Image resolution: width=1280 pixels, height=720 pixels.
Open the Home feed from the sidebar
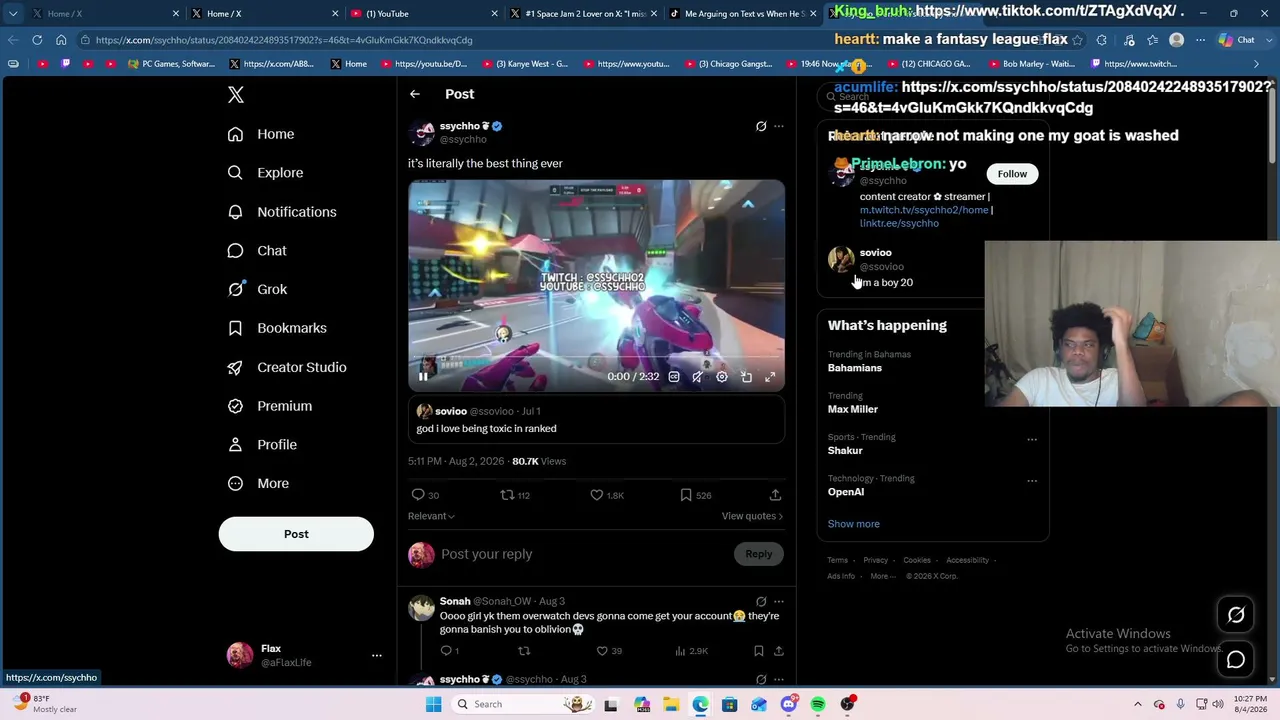261,134
